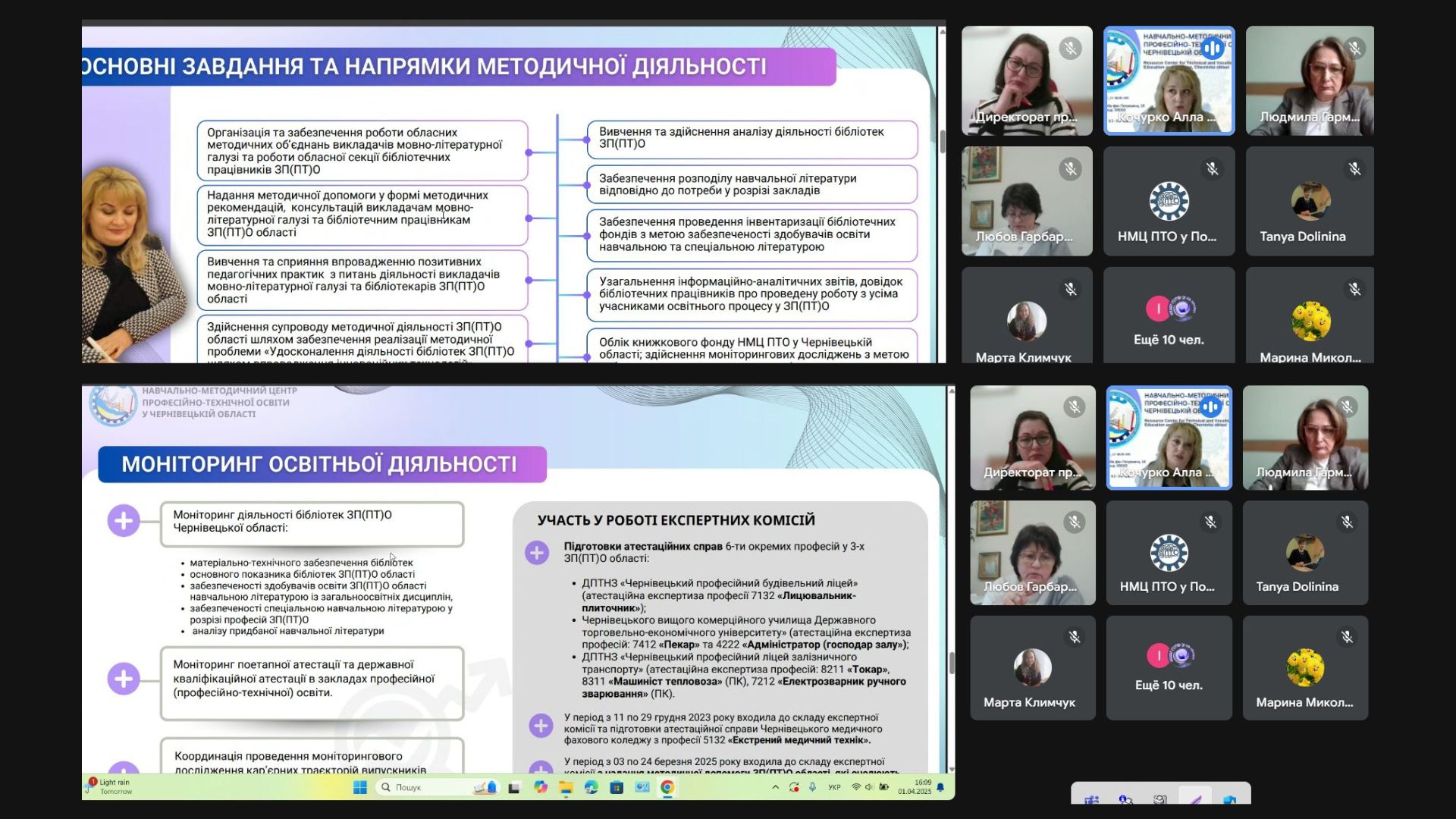This screenshot has height=819, width=1456.
Task: Click the Windows Start button
Action: pos(360,787)
